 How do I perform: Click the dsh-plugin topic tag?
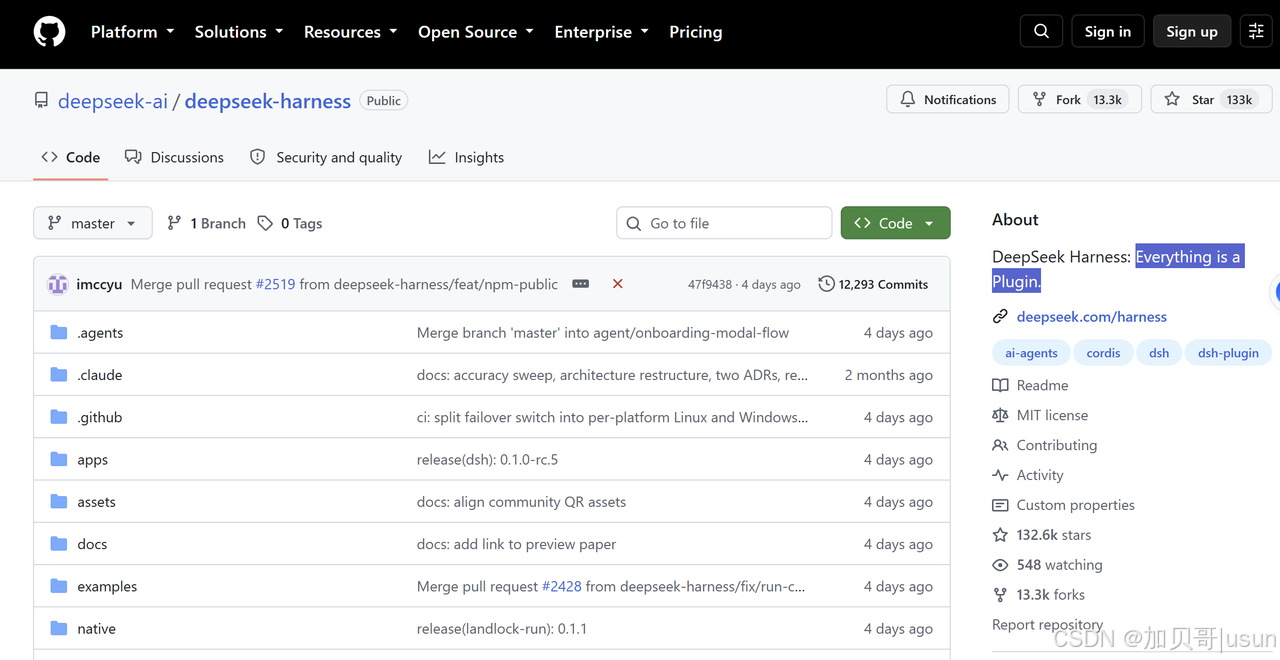tap(1229, 353)
